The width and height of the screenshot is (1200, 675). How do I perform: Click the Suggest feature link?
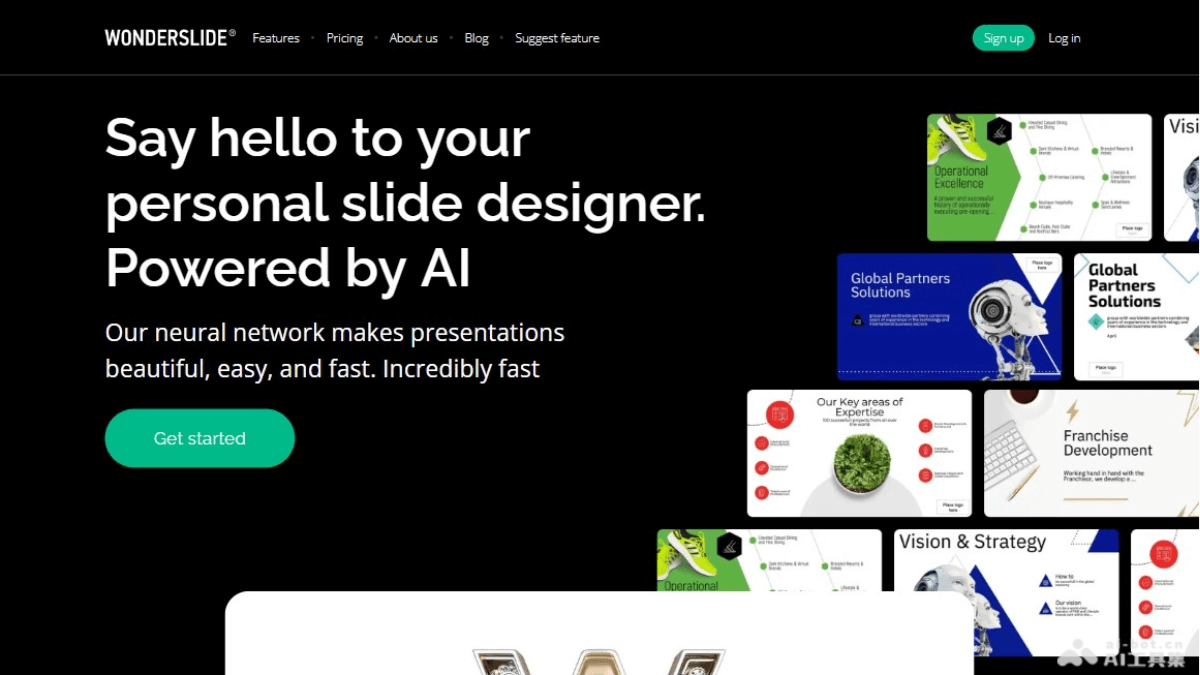coord(557,38)
